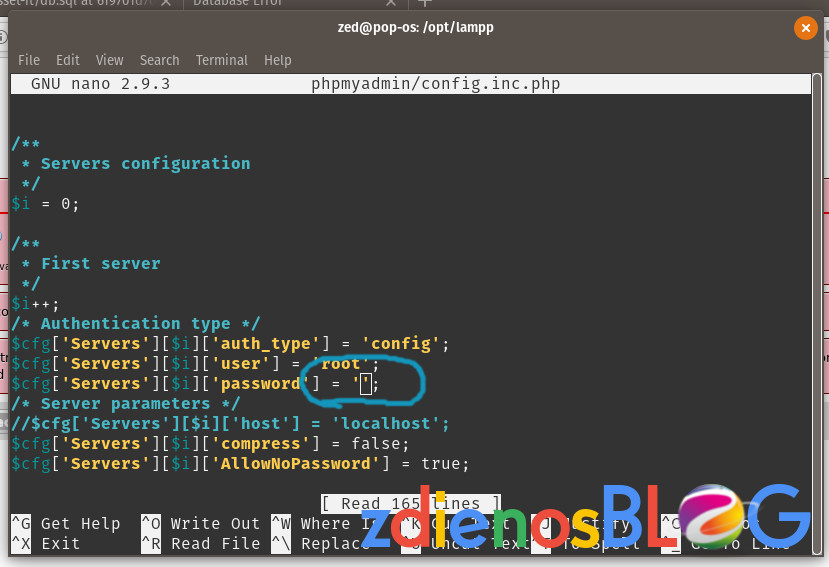829x567 pixels.
Task: Click the 'false' value of compress
Action: tap(375, 444)
